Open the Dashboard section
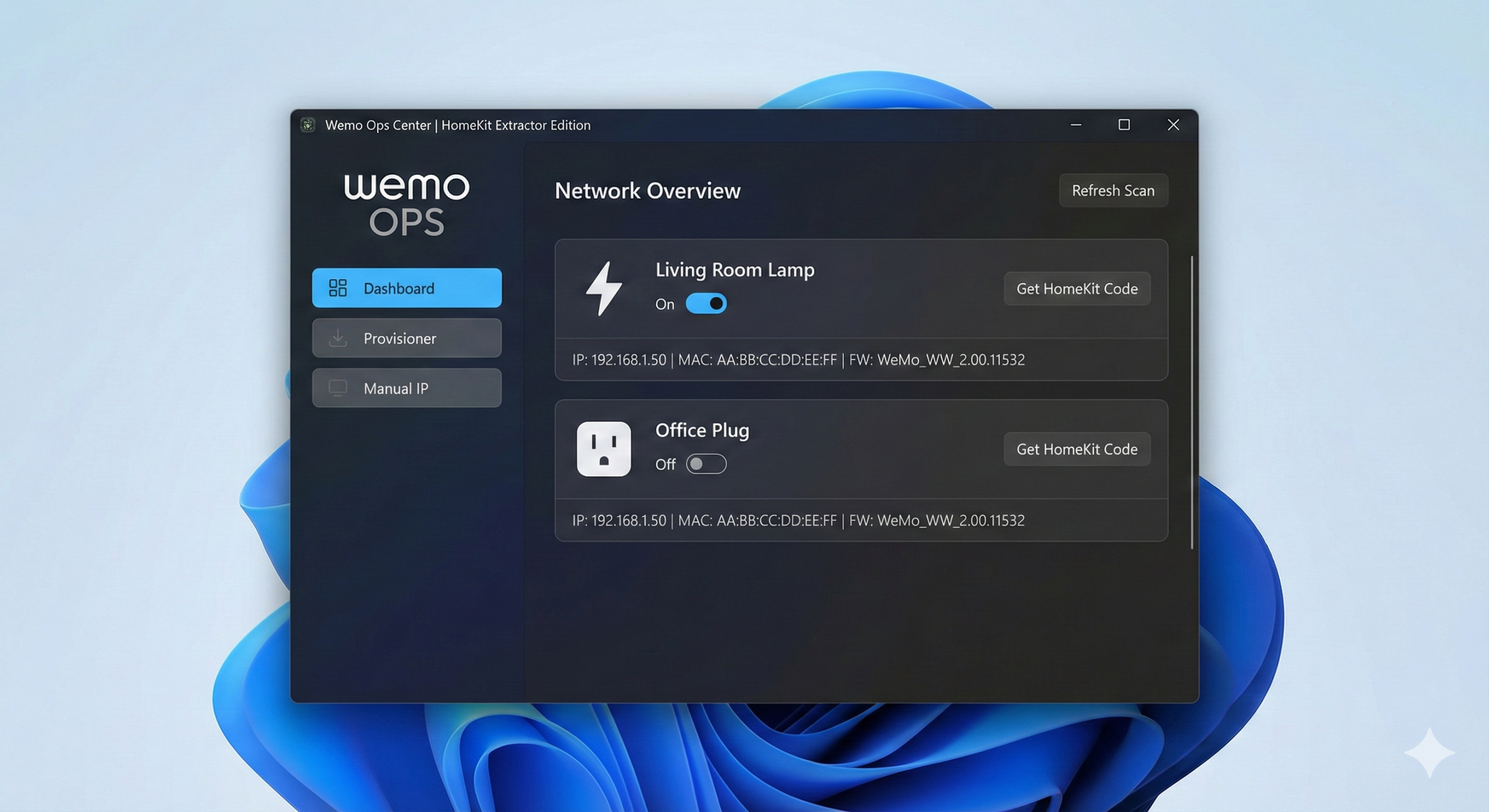 point(407,288)
